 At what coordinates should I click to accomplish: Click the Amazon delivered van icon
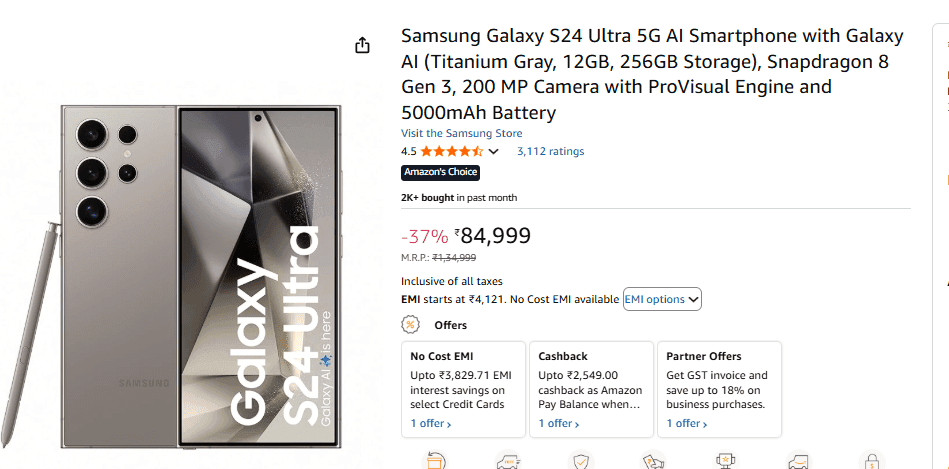pos(799,461)
